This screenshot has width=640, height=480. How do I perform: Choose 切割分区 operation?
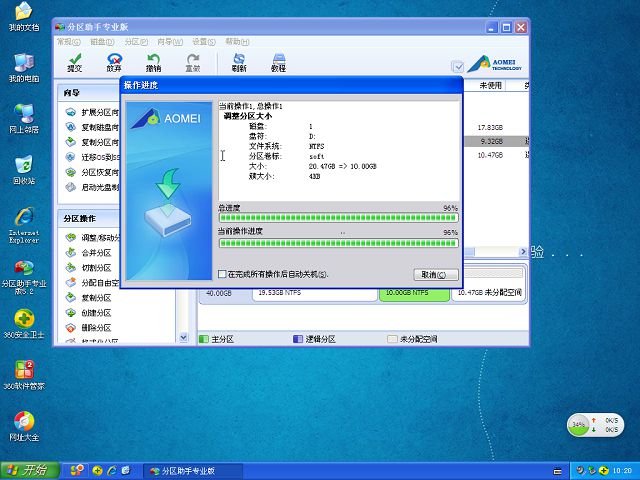tap(89, 268)
